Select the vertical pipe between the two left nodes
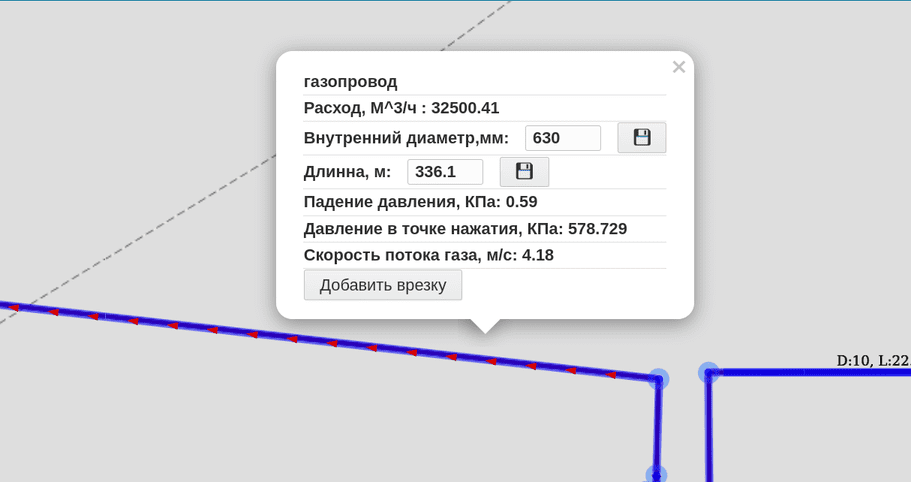 (x=658, y=425)
